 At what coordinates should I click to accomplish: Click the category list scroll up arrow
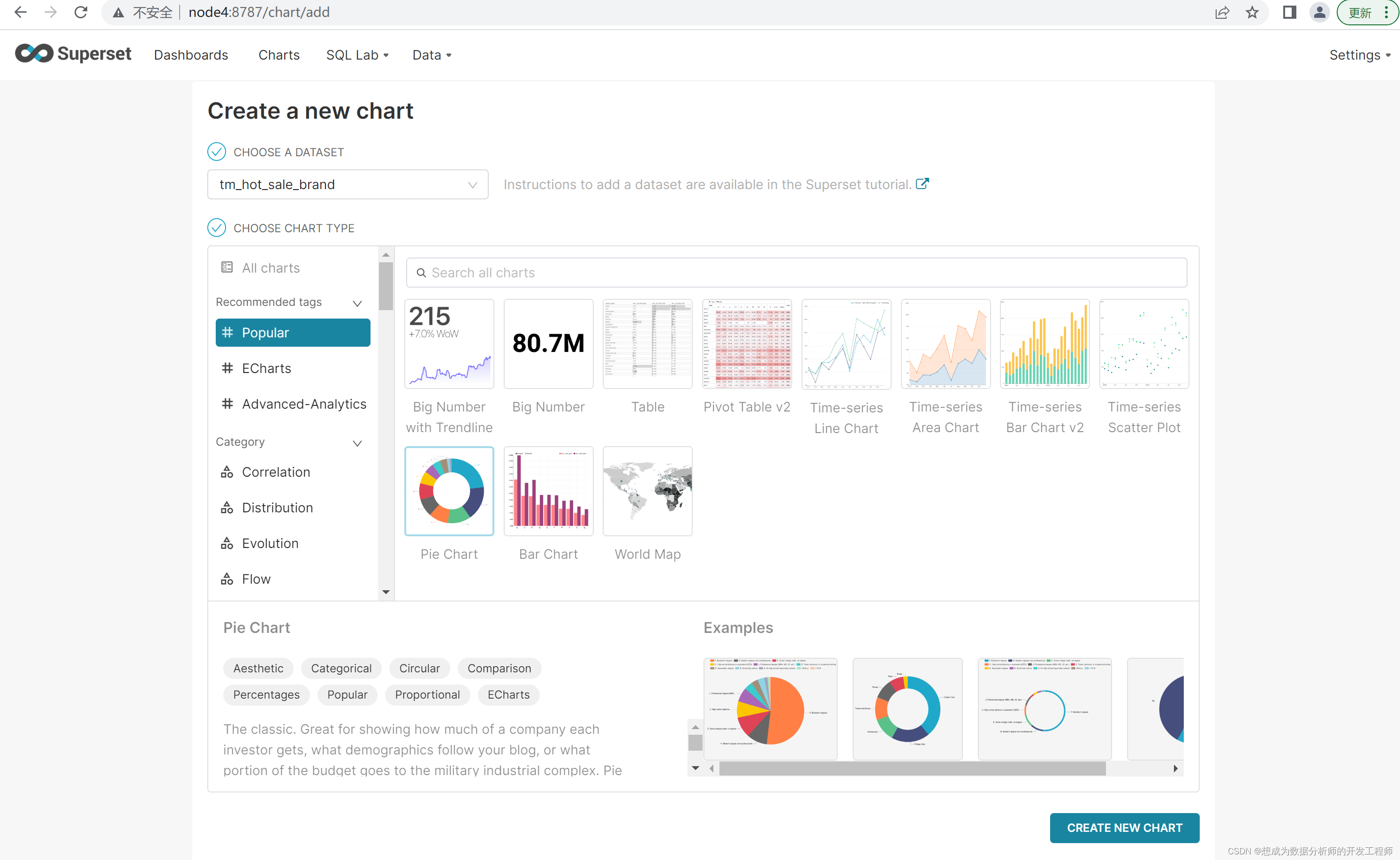[386, 254]
